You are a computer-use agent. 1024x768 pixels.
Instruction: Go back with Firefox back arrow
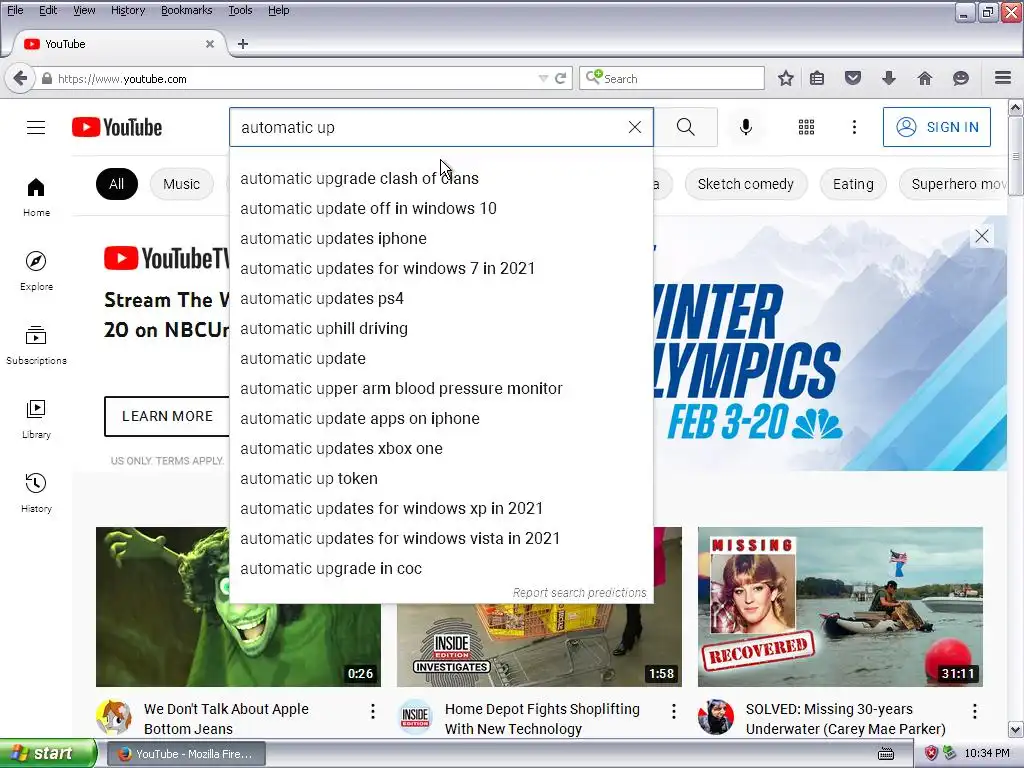pos(20,78)
